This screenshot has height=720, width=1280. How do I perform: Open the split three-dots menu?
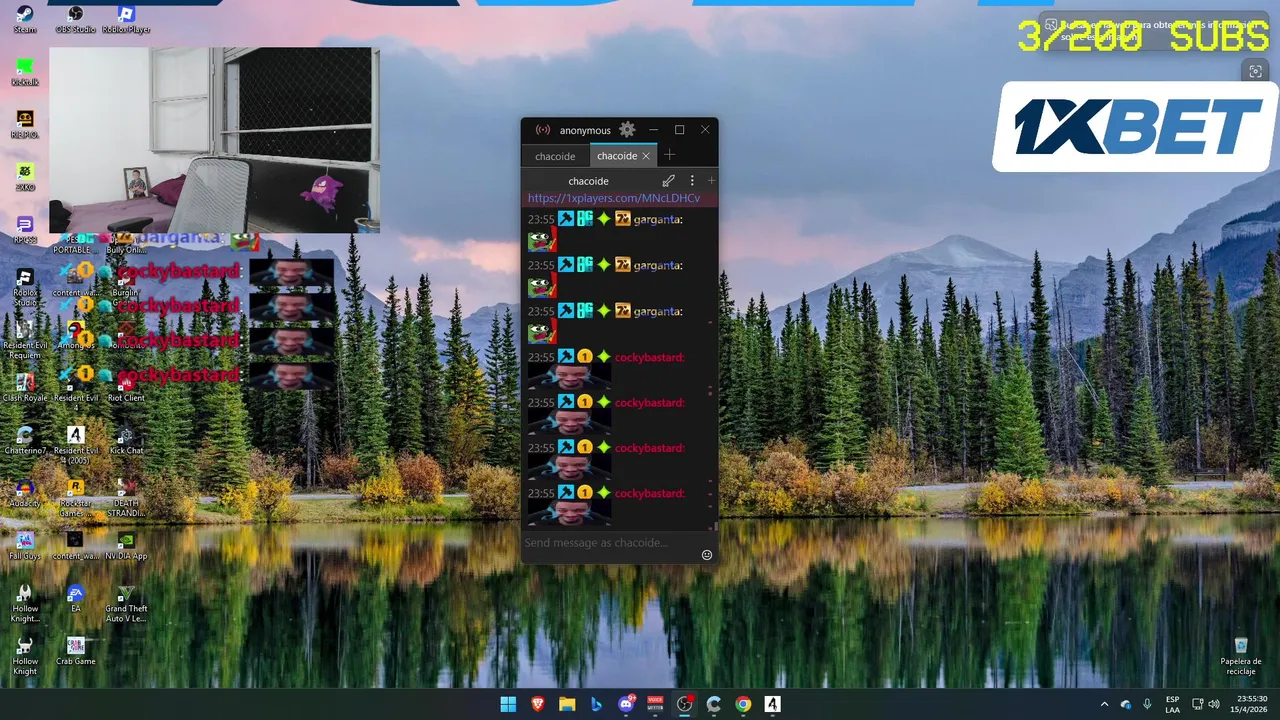(x=692, y=181)
